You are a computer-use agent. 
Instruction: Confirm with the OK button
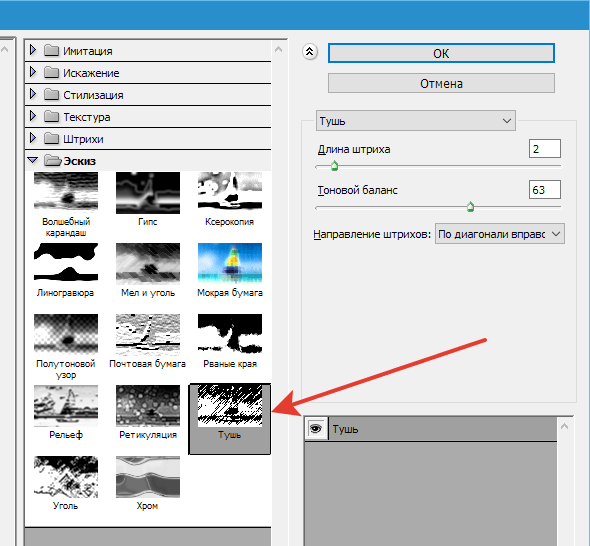click(x=441, y=53)
